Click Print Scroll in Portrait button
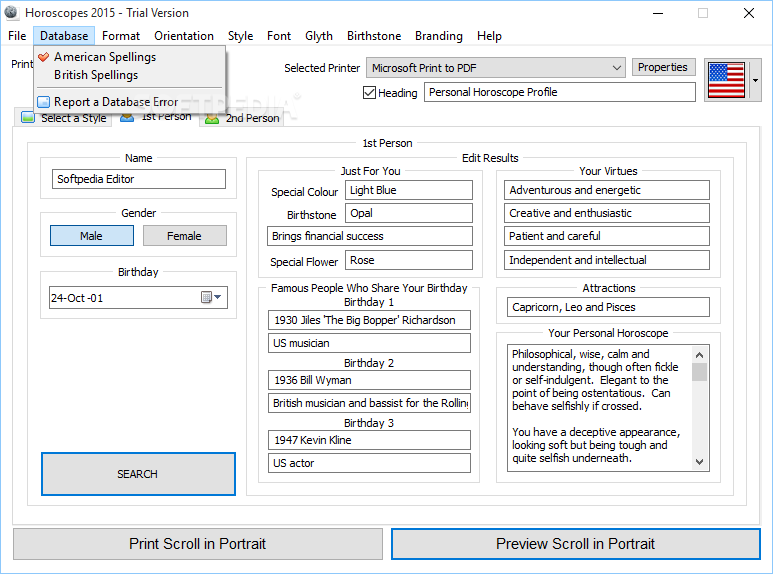Viewport: 773px width, 574px height. coord(198,543)
